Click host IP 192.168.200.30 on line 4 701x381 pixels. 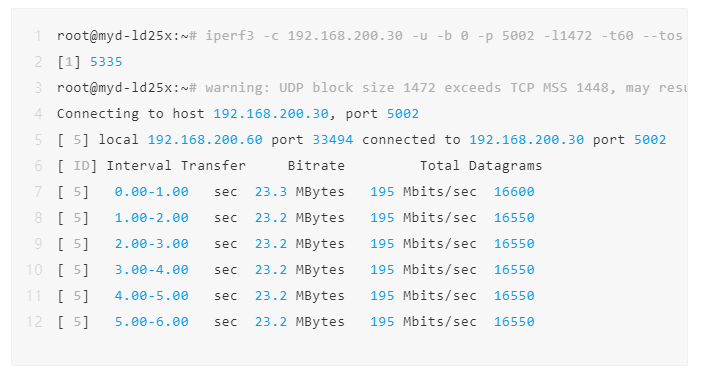271,114
